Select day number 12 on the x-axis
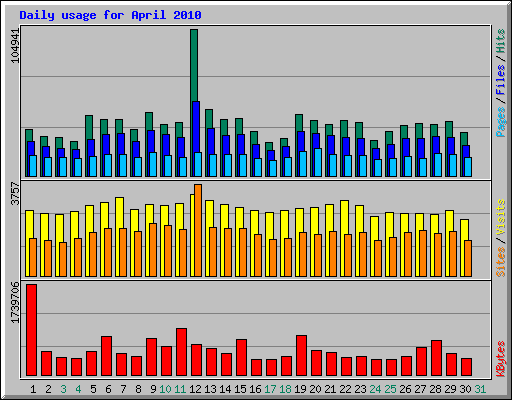This screenshot has width=512, height=400. [195, 389]
